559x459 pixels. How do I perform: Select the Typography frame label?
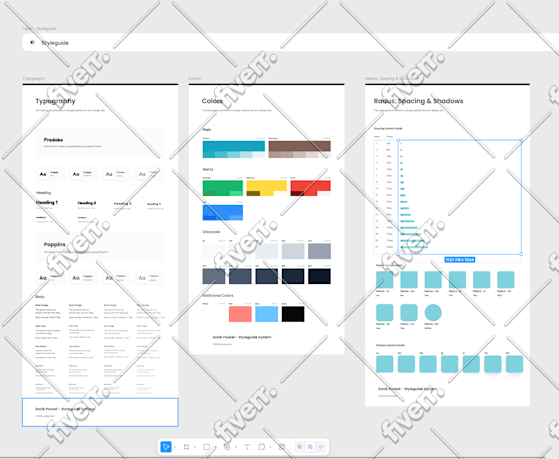coord(34,78)
